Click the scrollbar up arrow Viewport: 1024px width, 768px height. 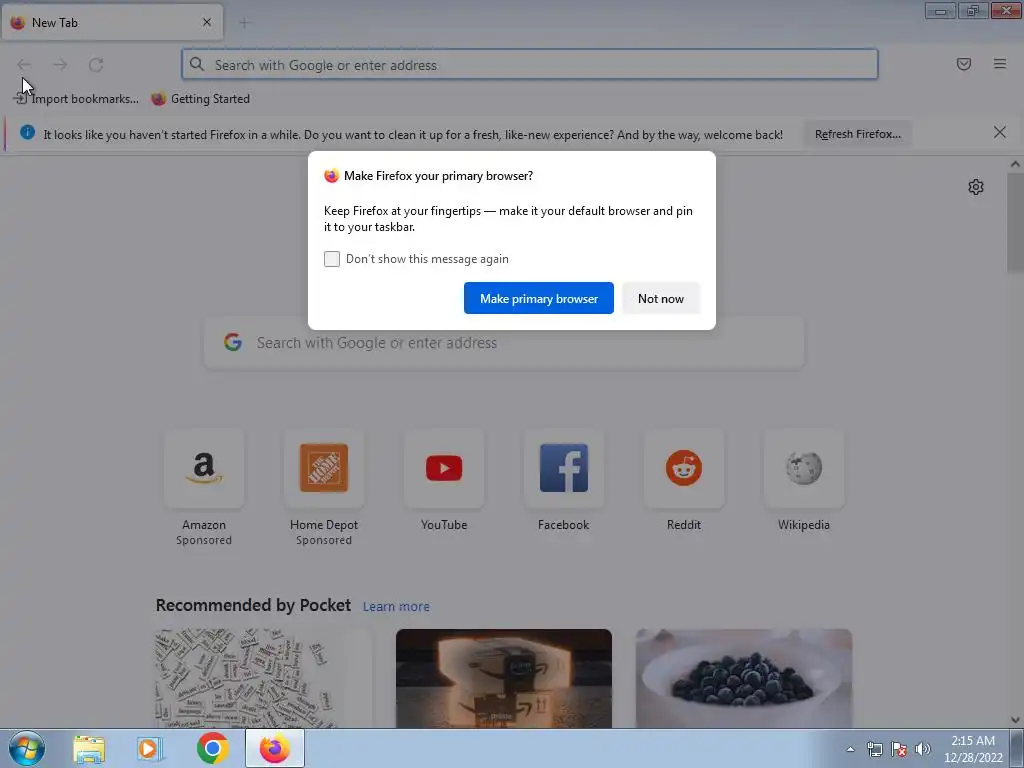(x=1015, y=164)
